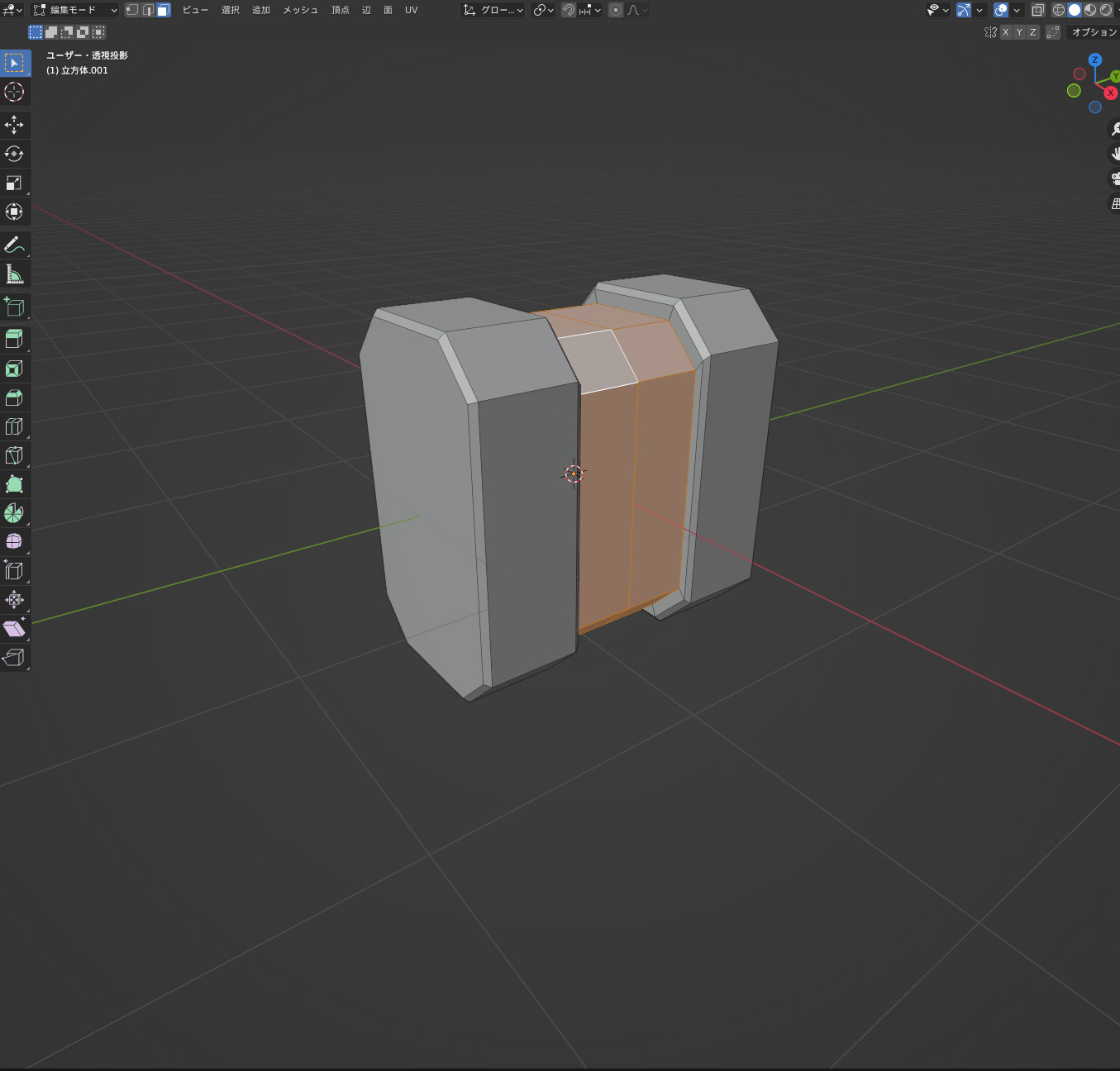Select the Extrude Region tool
Image resolution: width=1120 pixels, height=1071 pixels.
14,339
